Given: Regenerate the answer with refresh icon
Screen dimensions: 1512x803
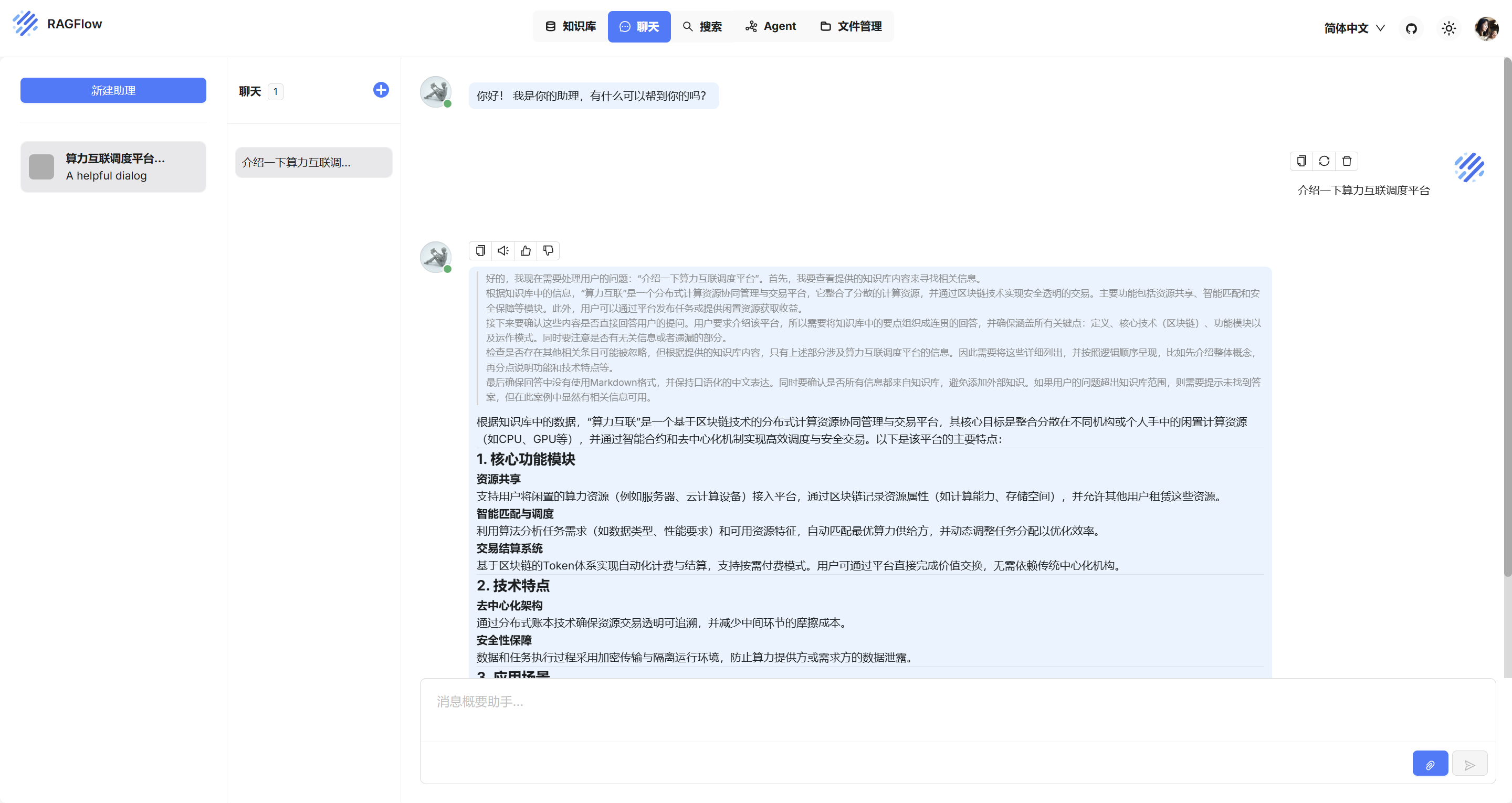Looking at the screenshot, I should point(1324,161).
